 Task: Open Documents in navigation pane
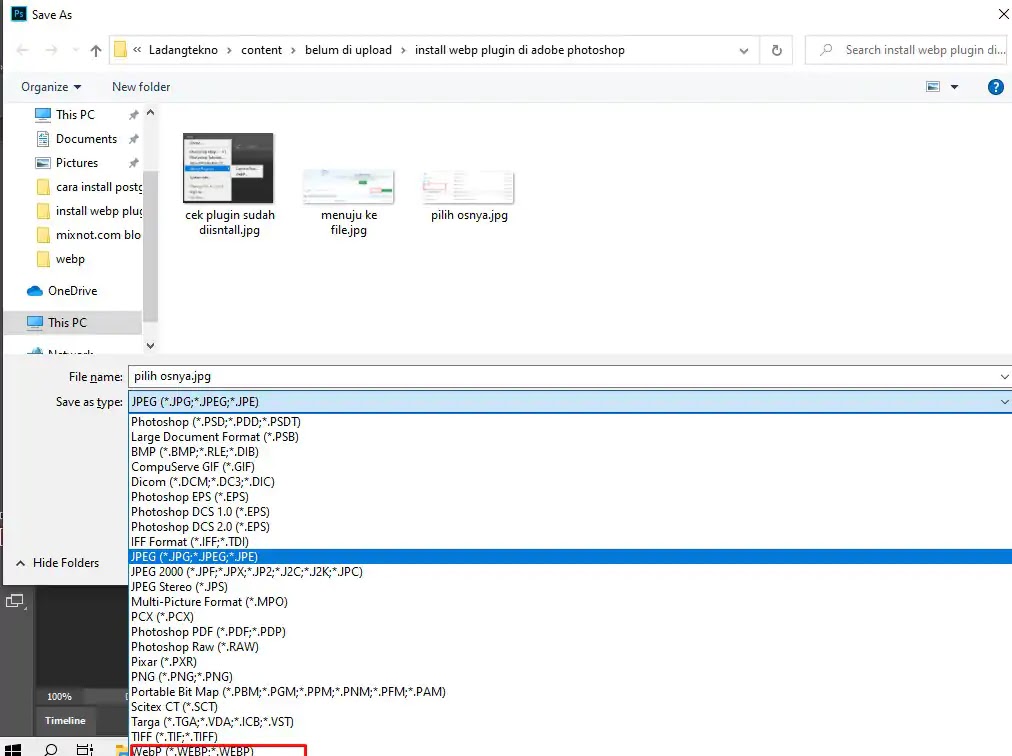coord(86,139)
